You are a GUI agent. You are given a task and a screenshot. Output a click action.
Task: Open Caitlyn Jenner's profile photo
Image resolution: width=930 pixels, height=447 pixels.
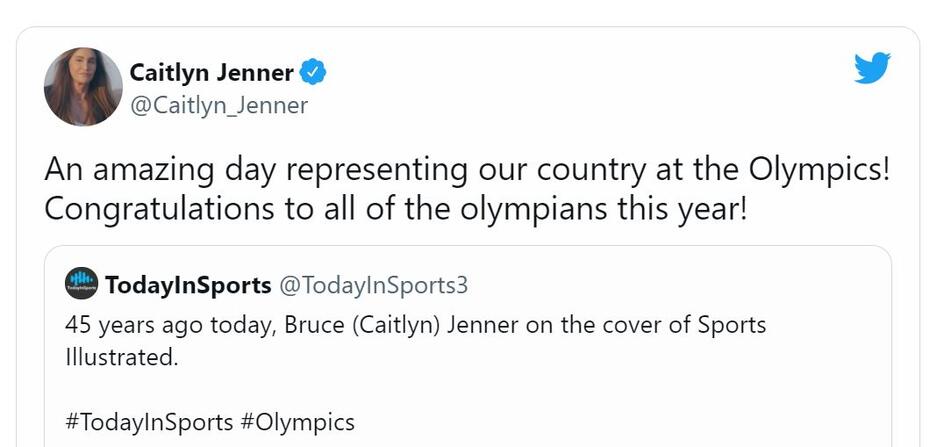pos(83,87)
